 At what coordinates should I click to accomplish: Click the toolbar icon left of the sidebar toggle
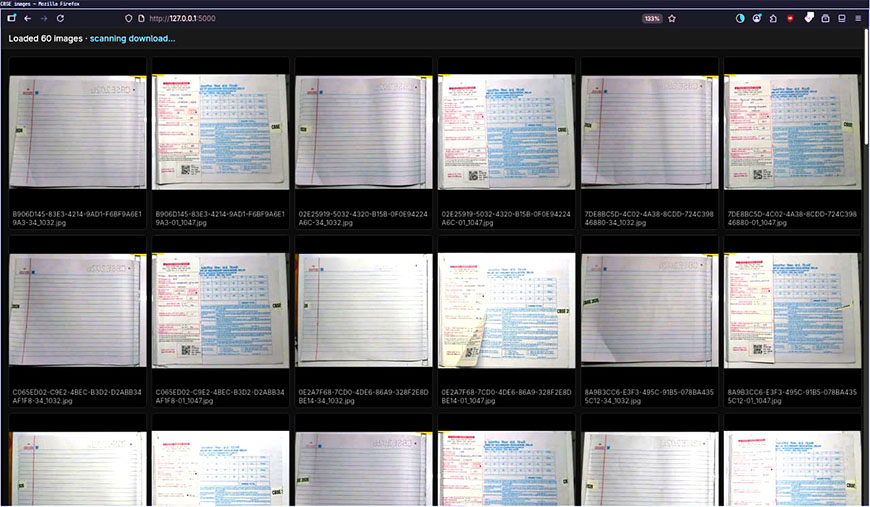pyautogui.click(x=826, y=18)
